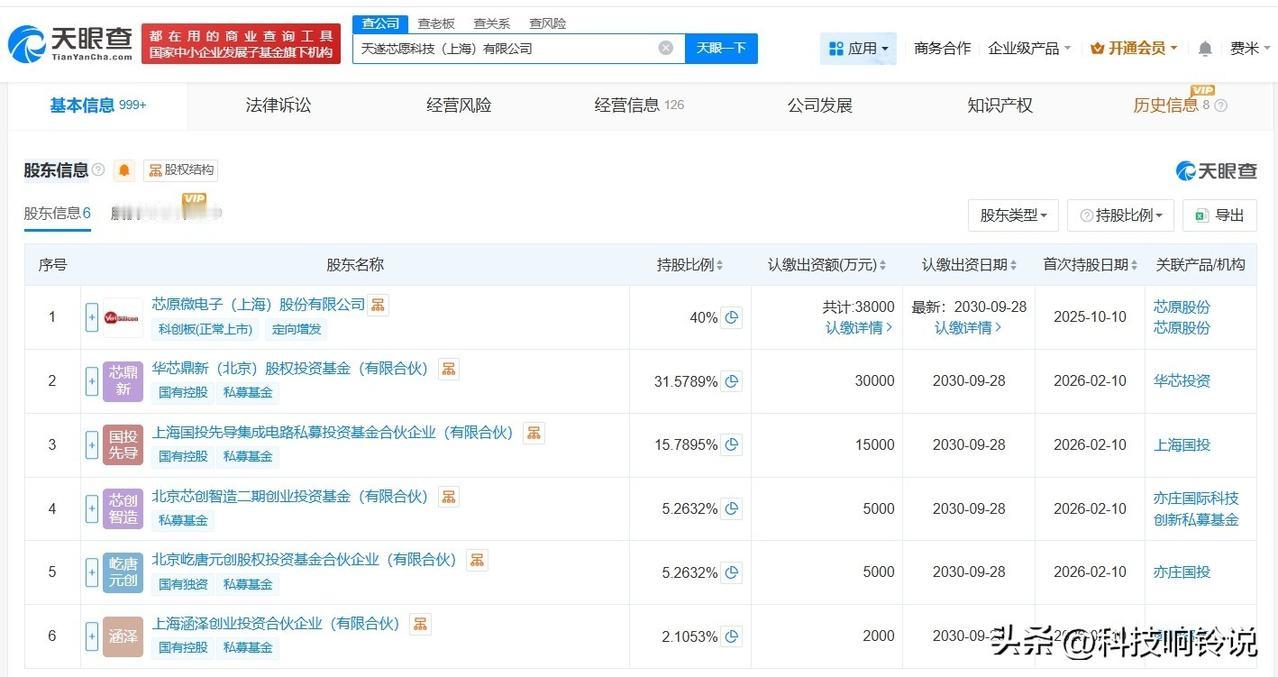1278x677 pixels.
Task: Switch to 经营风险 tab
Action: coord(459,105)
